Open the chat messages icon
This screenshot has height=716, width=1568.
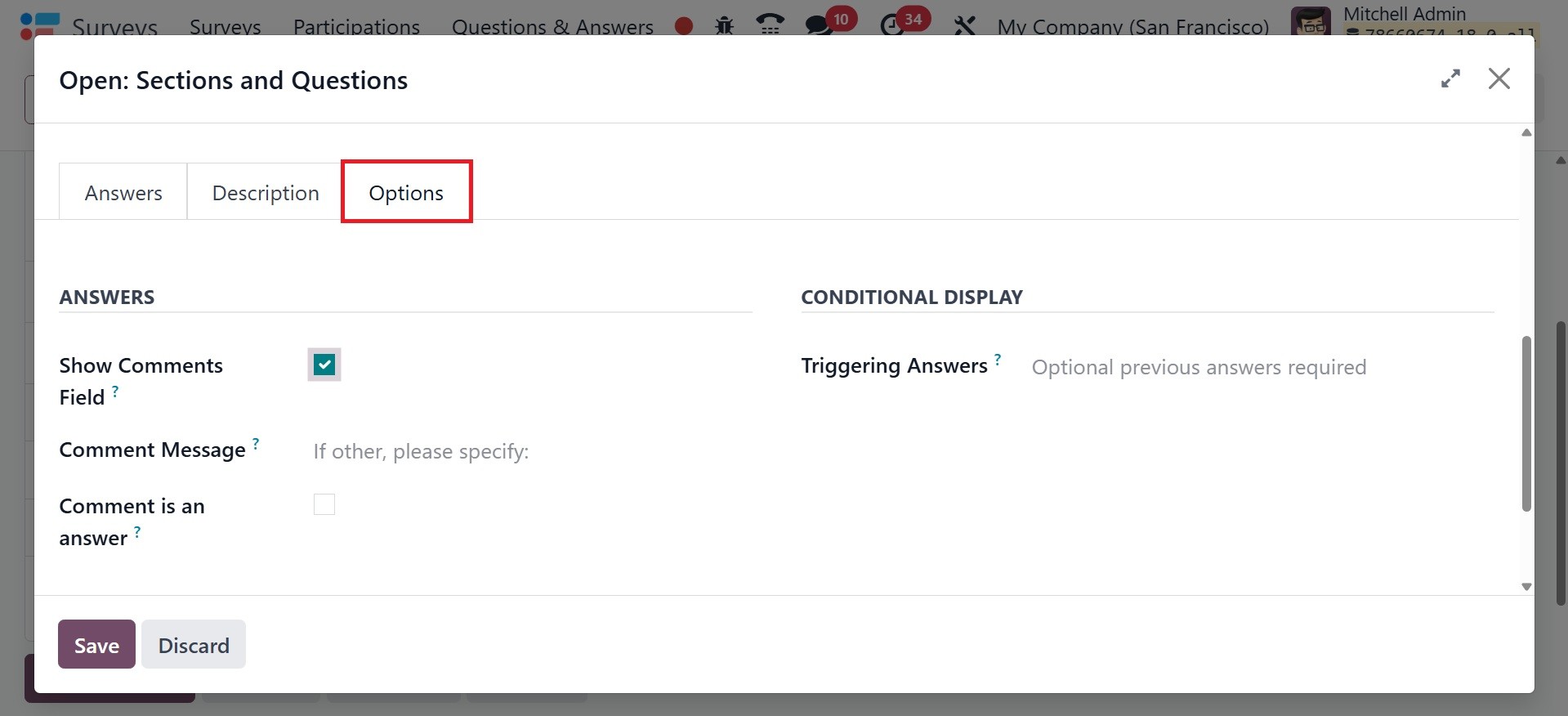(818, 25)
